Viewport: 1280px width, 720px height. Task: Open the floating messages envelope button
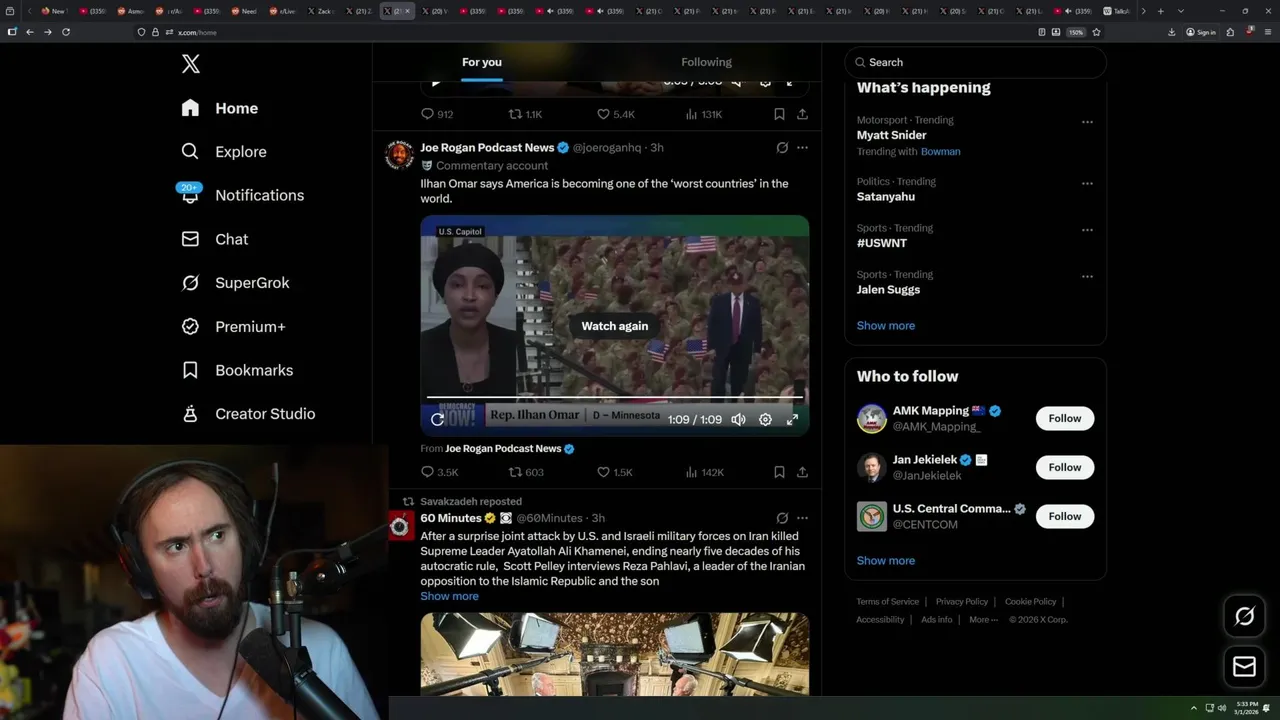coord(1244,667)
